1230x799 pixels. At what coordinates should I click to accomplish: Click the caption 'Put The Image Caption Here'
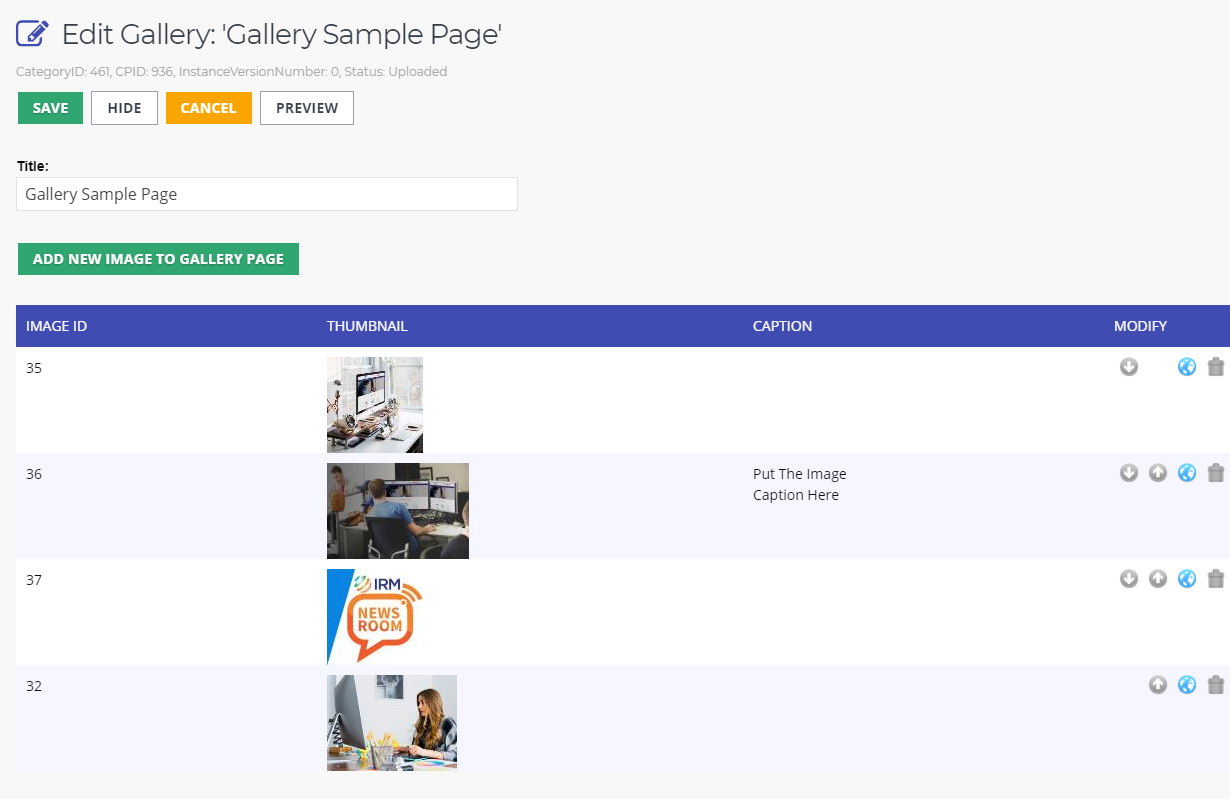[x=800, y=484]
